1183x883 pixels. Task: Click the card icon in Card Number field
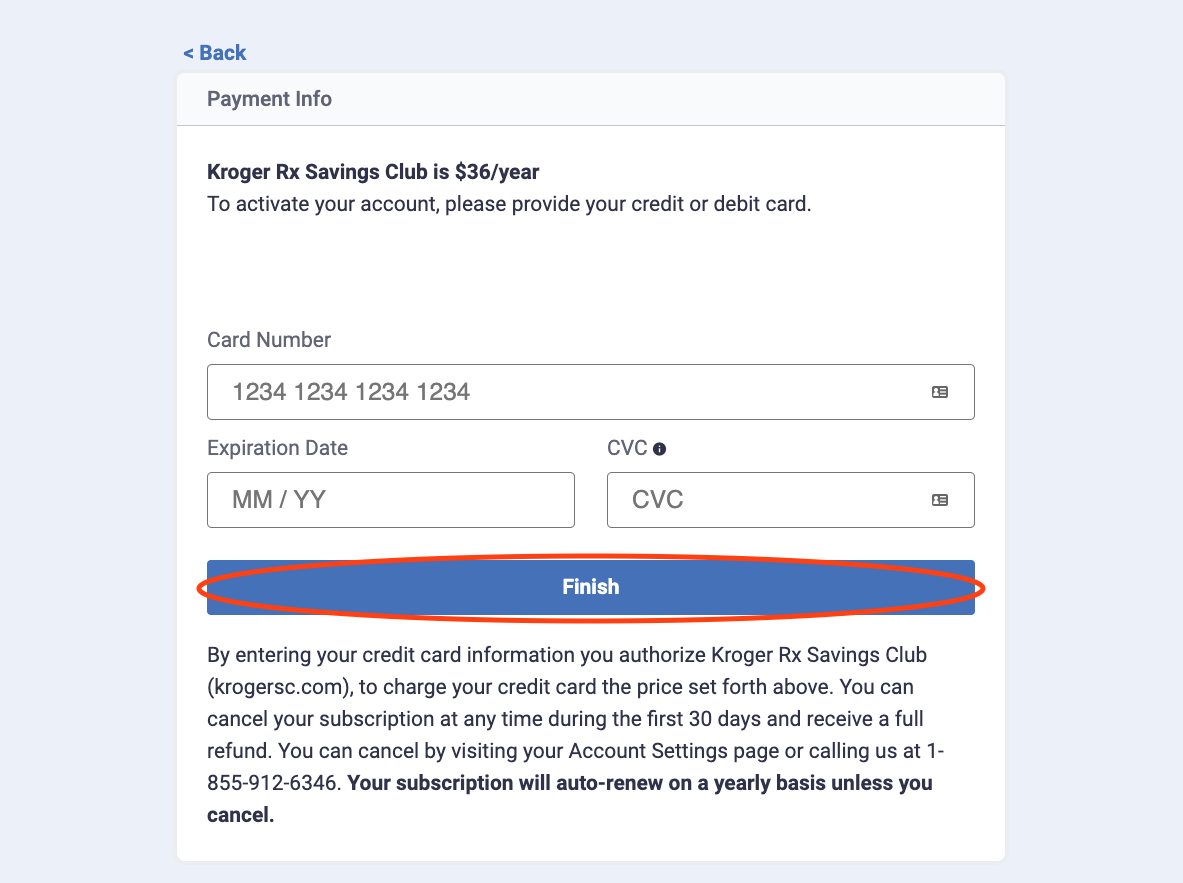pyautogui.click(x=940, y=392)
